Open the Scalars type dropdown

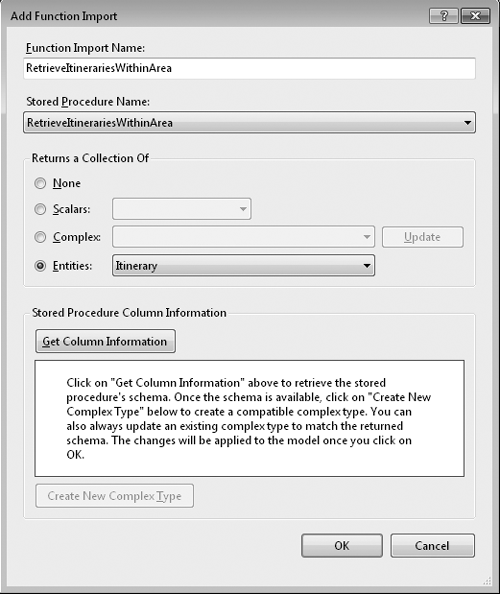click(181, 209)
